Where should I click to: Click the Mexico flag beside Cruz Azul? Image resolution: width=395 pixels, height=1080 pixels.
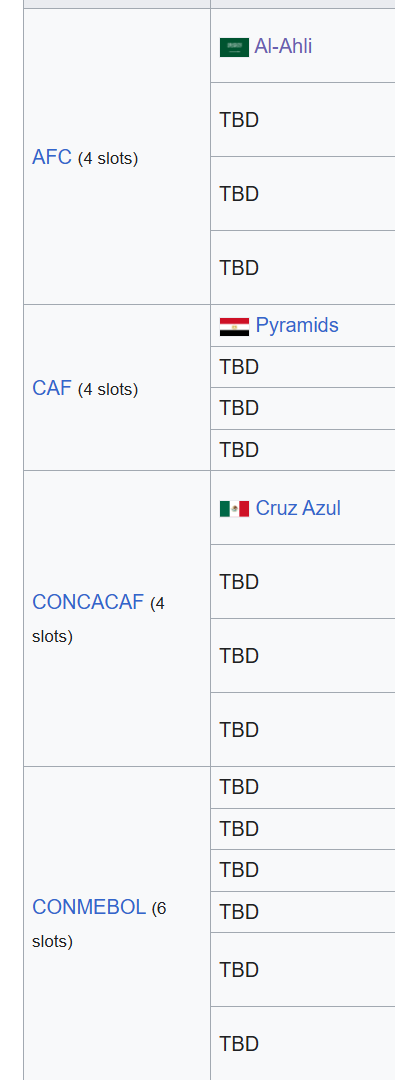(x=234, y=509)
